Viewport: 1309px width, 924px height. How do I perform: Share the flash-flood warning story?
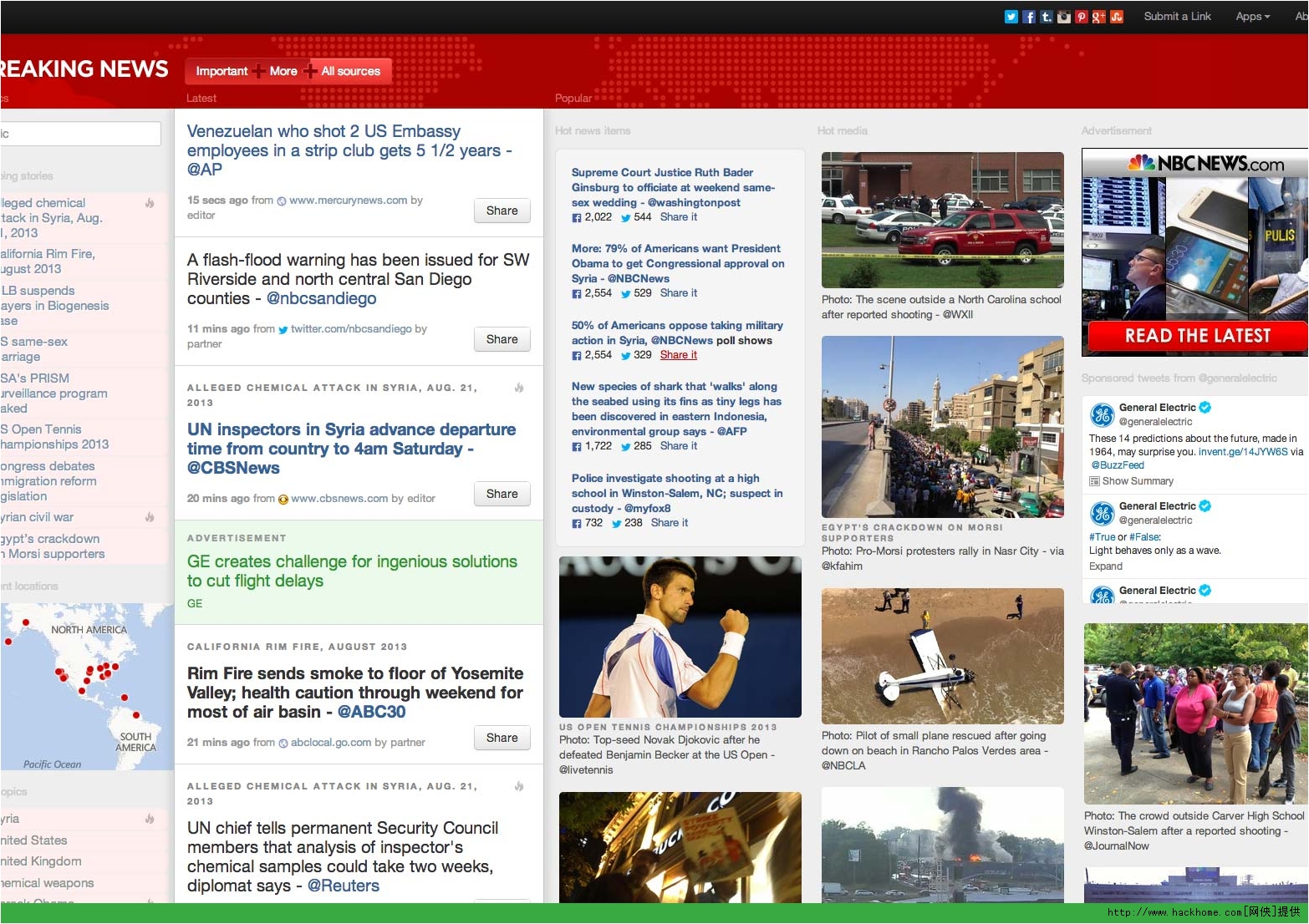coord(502,339)
